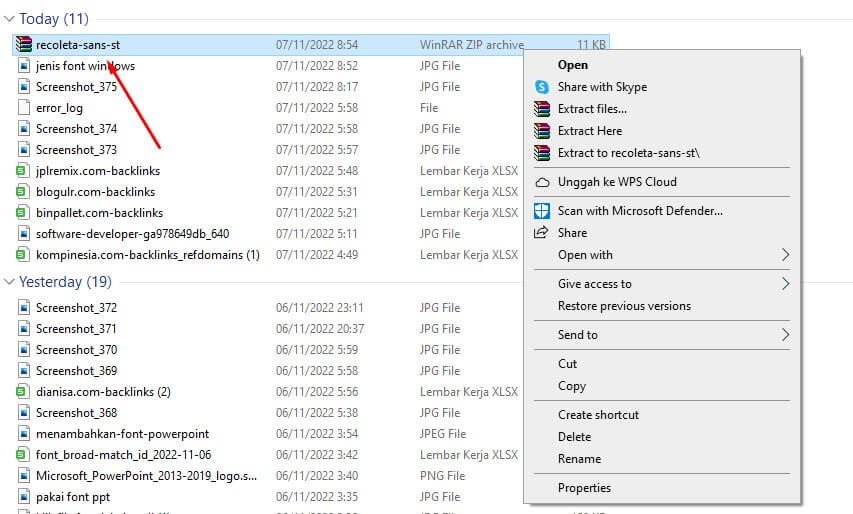Collapse the Yesterday (19) group
The image size is (853, 514).
pyautogui.click(x=9, y=282)
